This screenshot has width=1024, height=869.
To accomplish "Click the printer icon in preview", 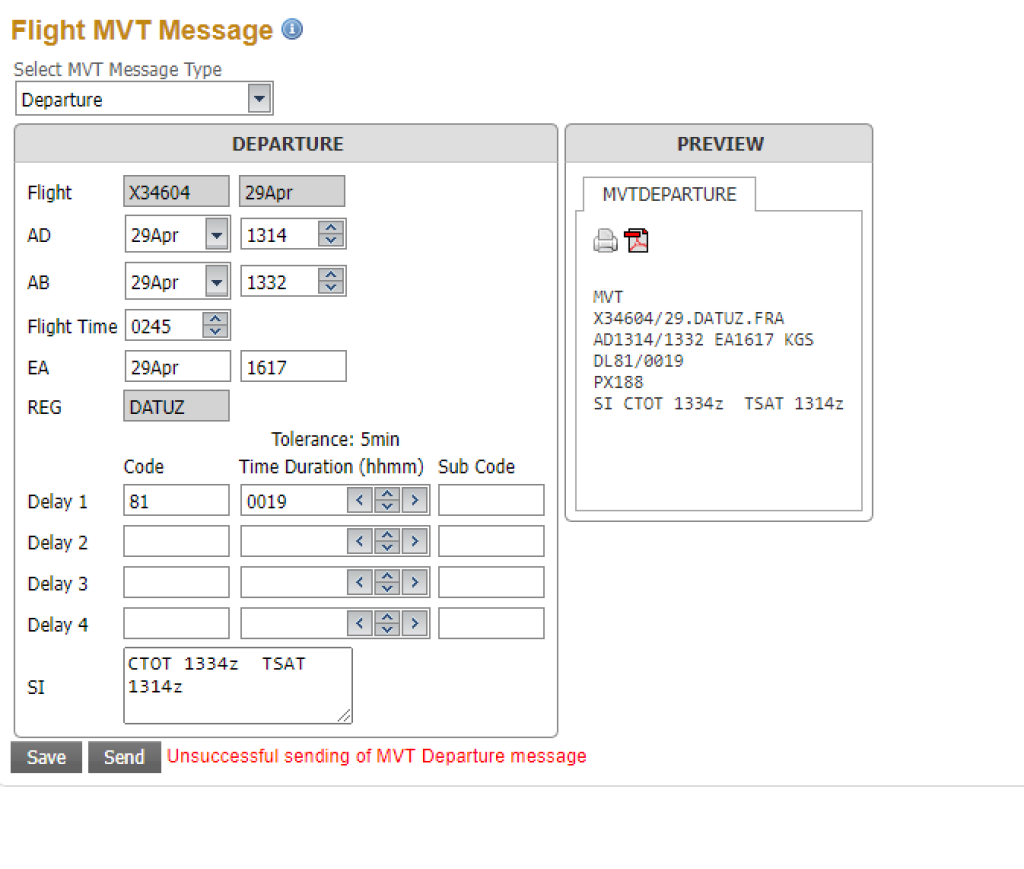I will [x=606, y=241].
